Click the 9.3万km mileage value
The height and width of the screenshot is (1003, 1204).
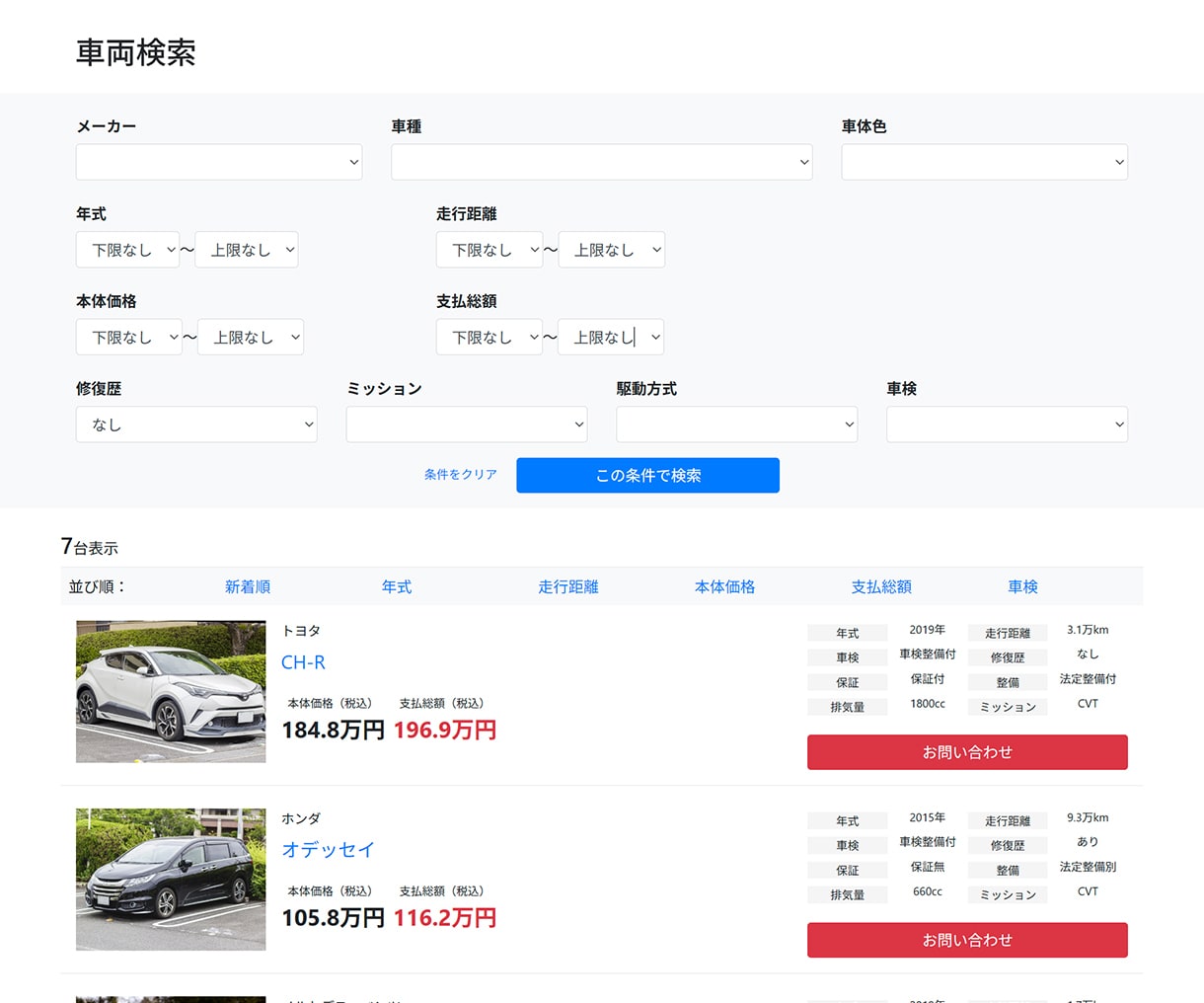pyautogui.click(x=1088, y=817)
